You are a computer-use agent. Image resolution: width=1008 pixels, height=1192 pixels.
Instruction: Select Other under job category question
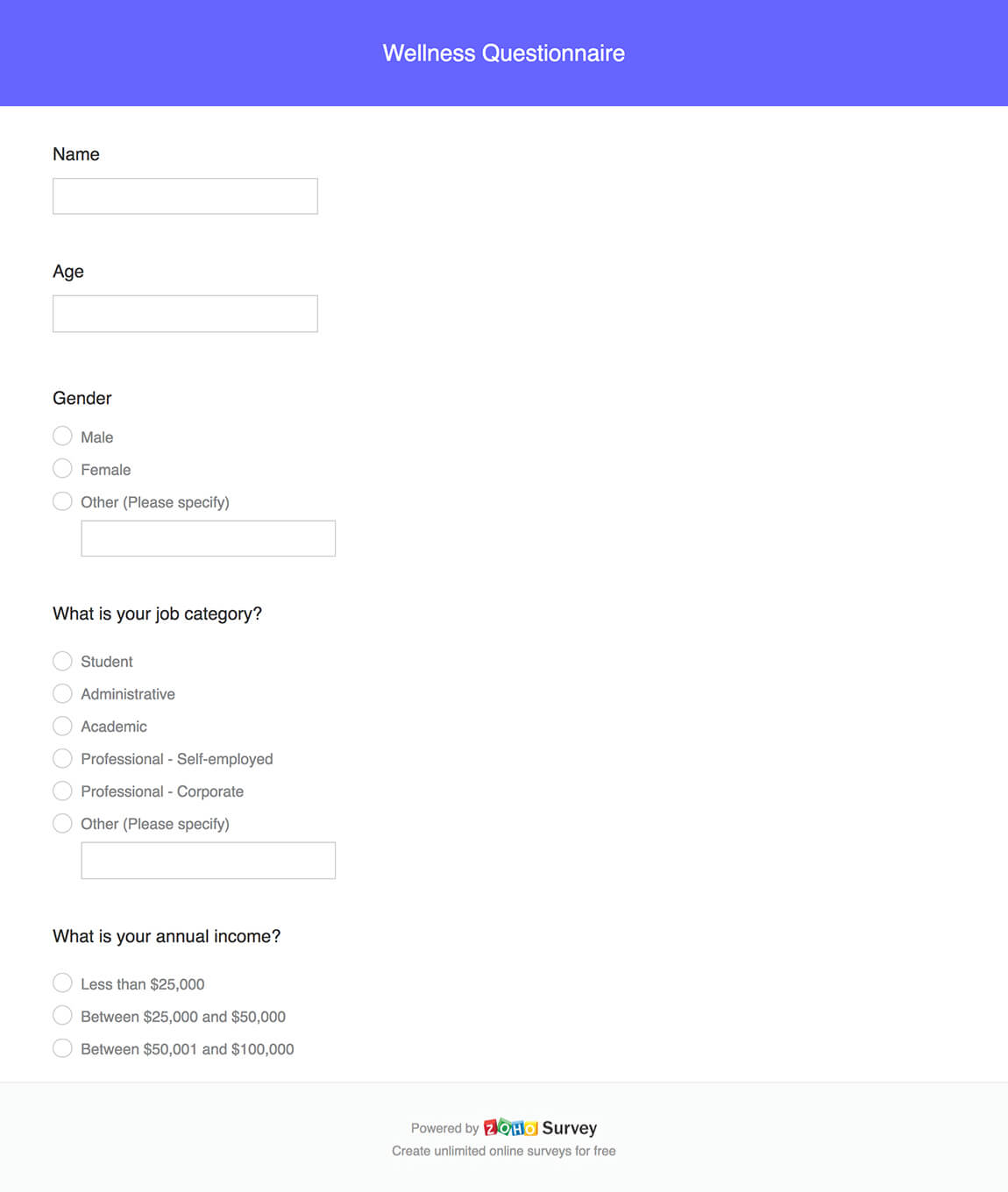(62, 823)
